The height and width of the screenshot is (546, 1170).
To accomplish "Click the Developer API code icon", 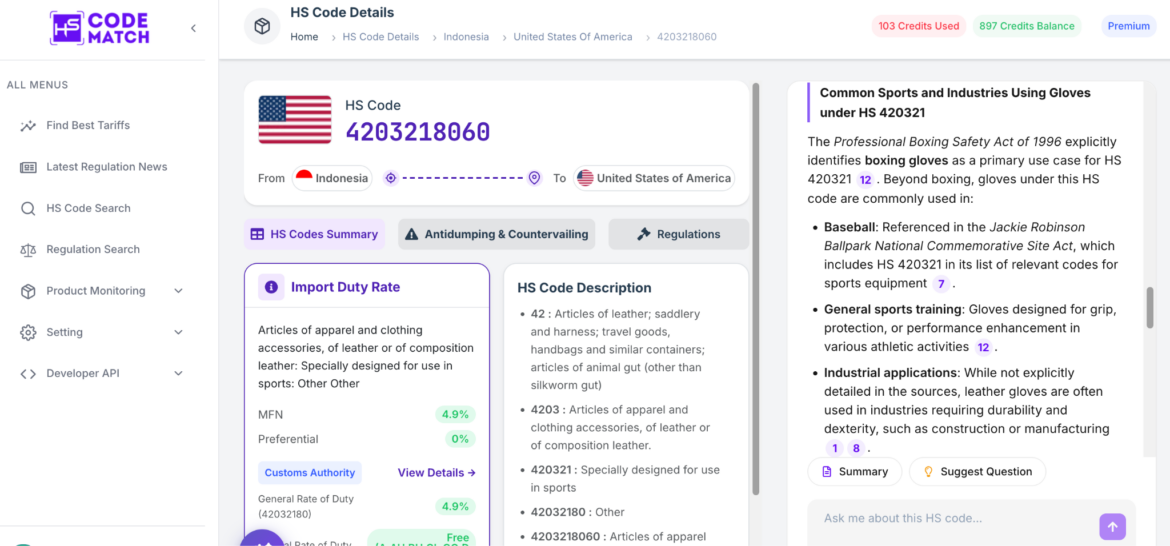I will (28, 374).
